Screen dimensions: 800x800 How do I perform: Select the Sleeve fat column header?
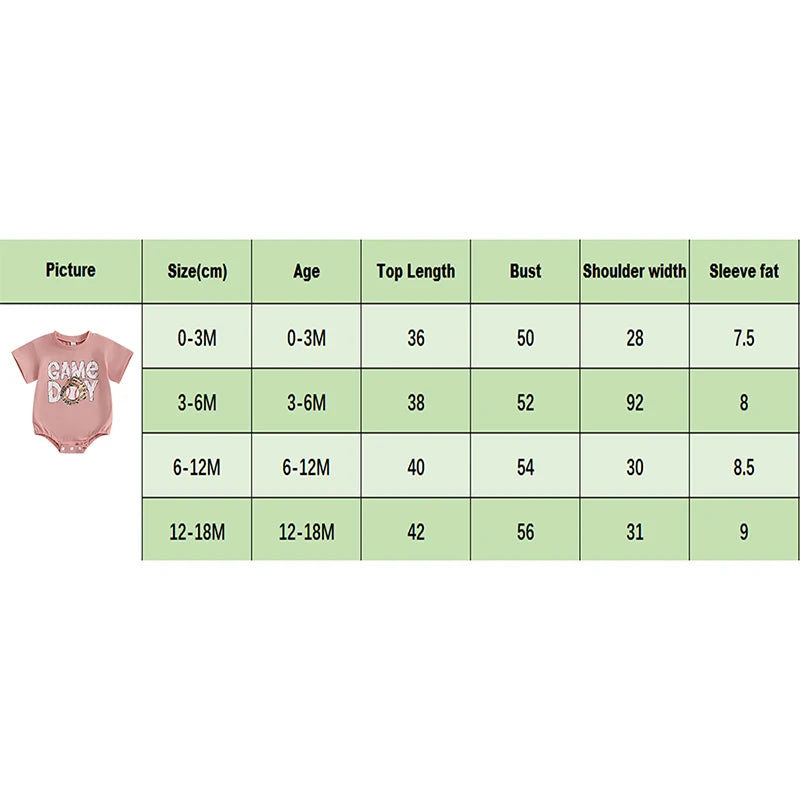click(x=744, y=271)
